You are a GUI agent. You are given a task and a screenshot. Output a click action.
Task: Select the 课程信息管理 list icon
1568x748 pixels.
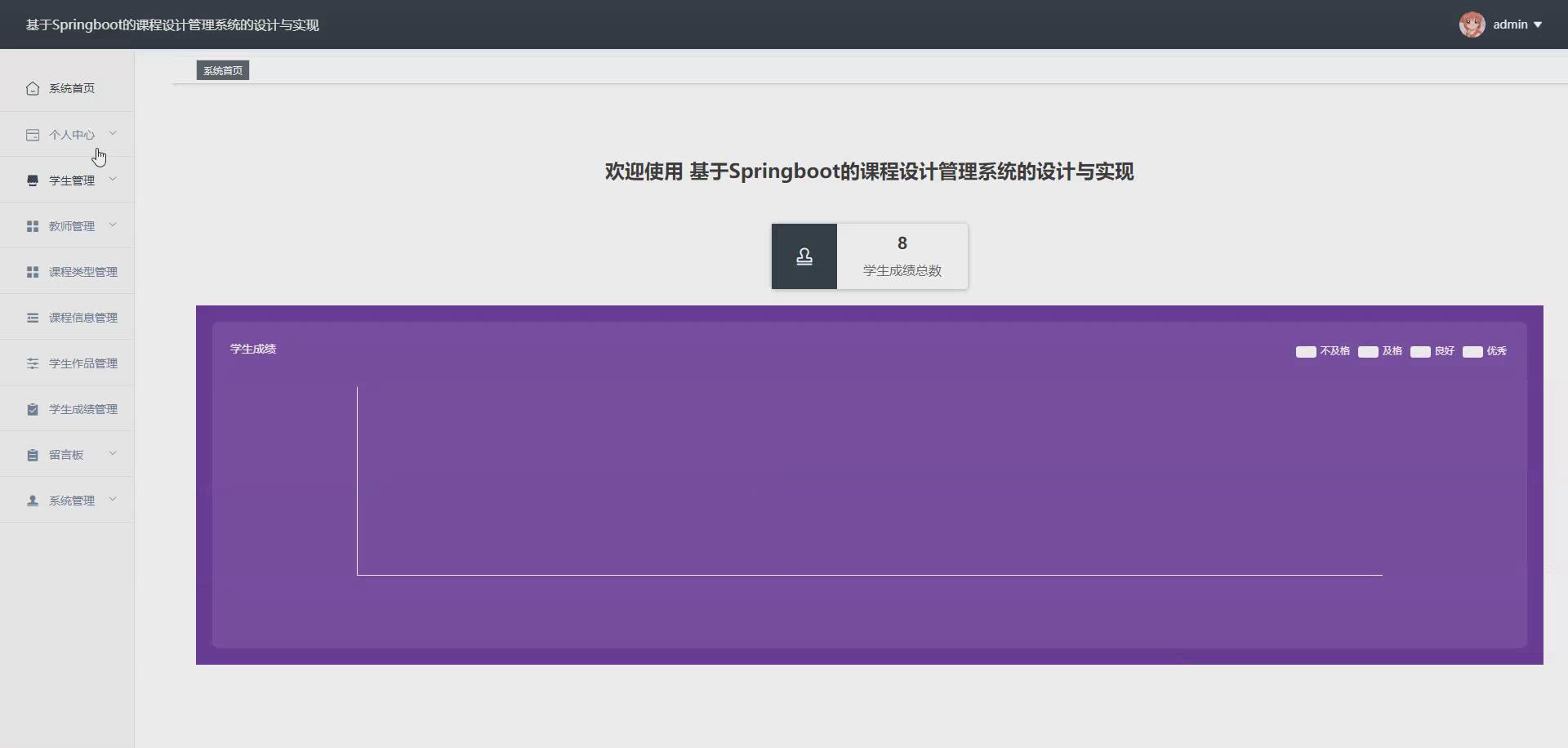coord(33,317)
